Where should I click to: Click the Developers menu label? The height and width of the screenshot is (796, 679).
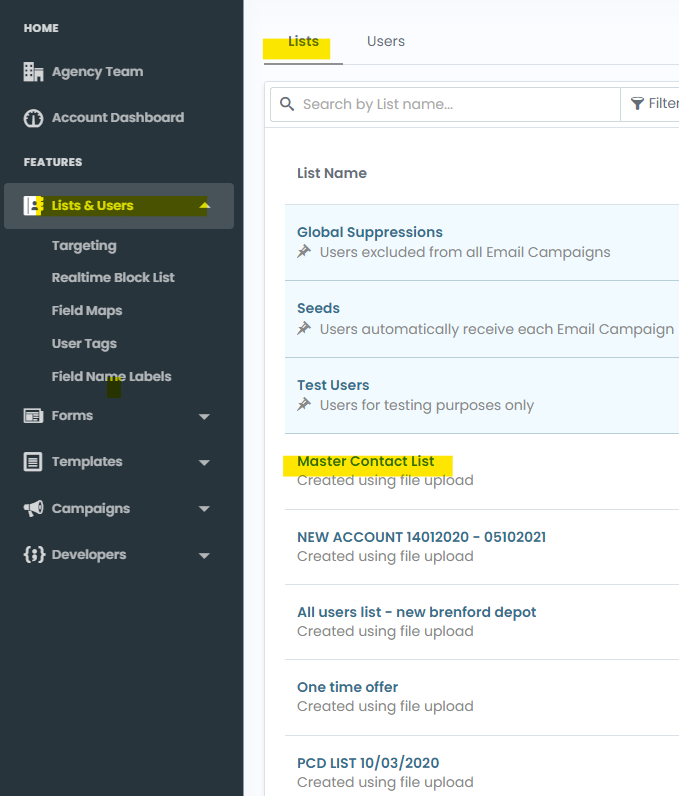(89, 555)
